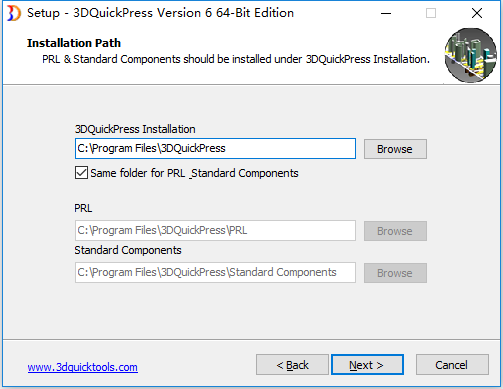The width and height of the screenshot is (503, 389).
Task: Click the disabled Browse button beside PRL
Action: click(x=395, y=231)
